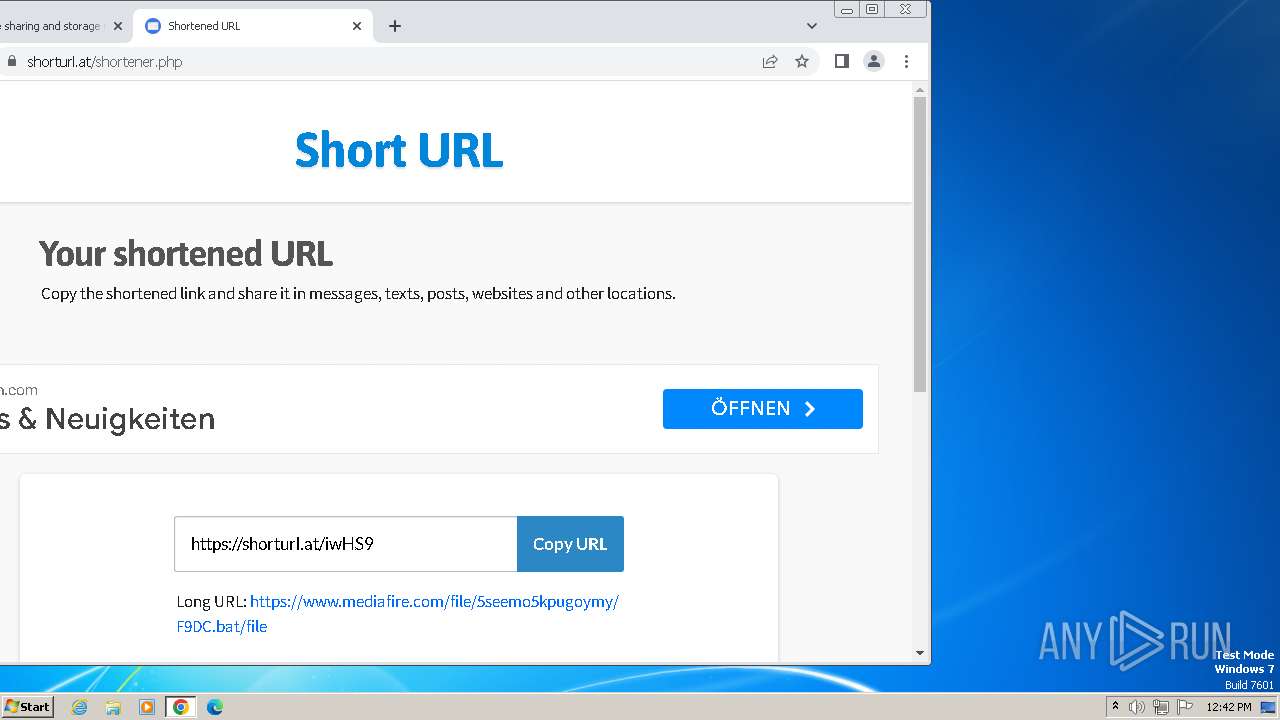
Task: Restore down the Chrome window
Action: (x=872, y=9)
